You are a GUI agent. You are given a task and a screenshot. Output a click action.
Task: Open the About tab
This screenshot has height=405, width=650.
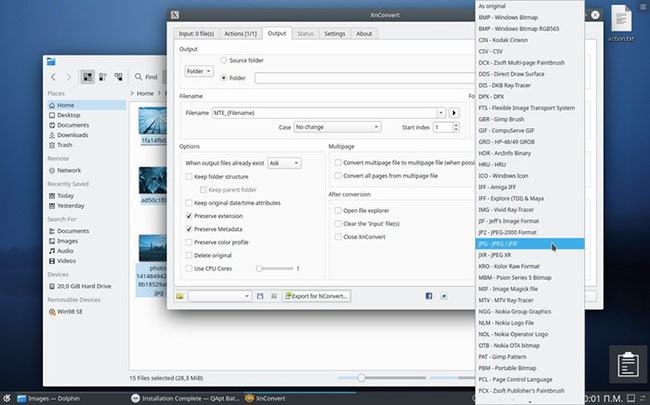tap(364, 34)
